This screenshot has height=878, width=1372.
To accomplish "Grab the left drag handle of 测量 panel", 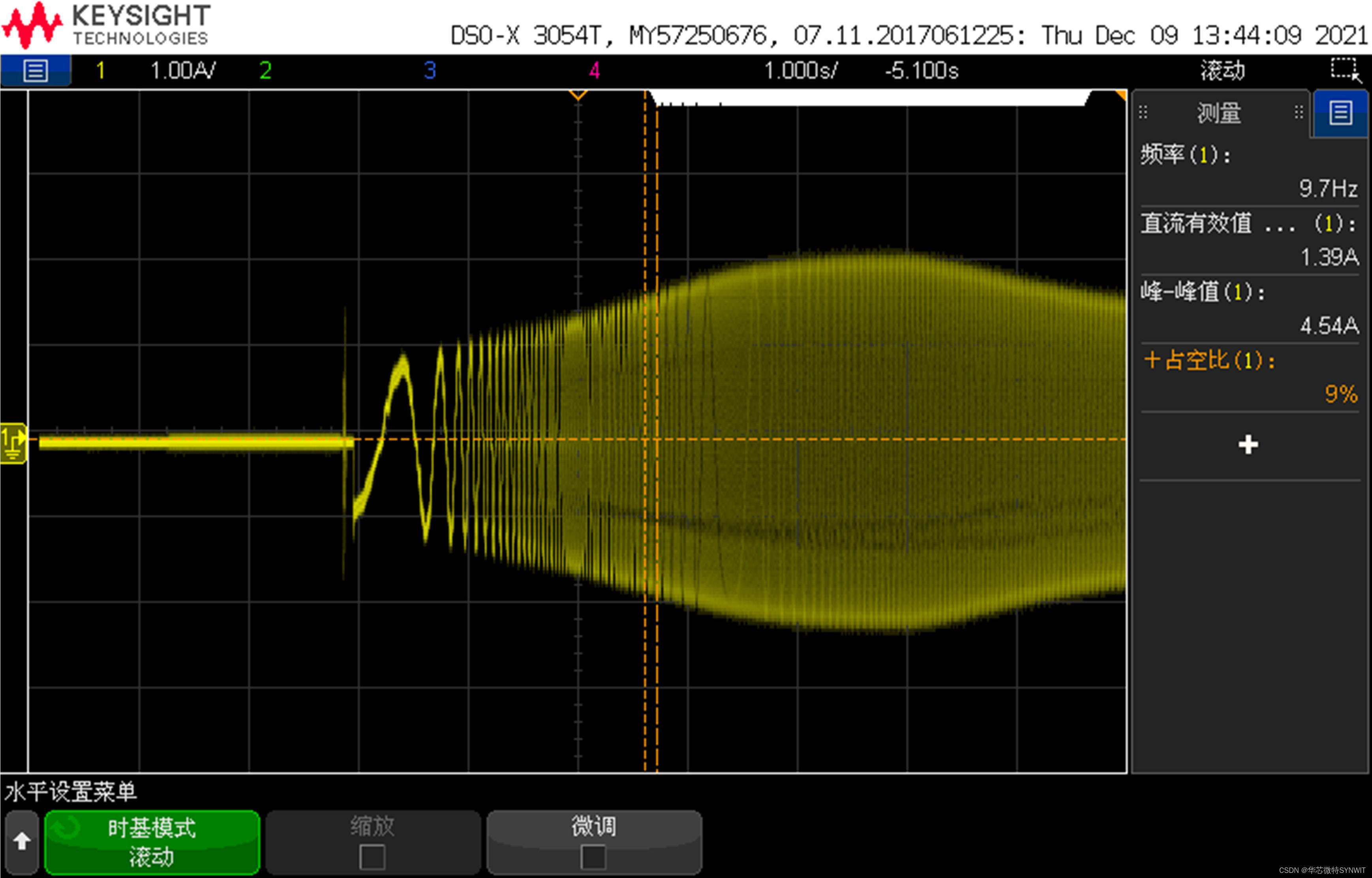I will coord(1143,112).
